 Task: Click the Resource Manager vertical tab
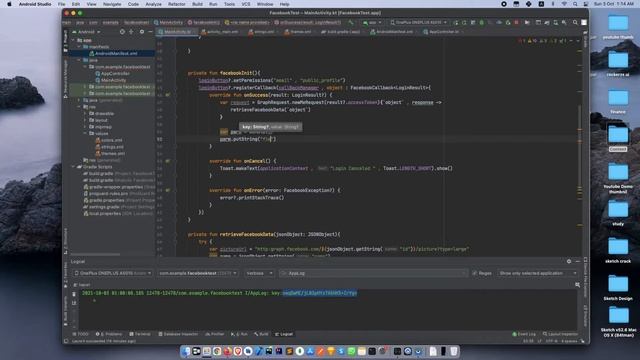coord(65,79)
